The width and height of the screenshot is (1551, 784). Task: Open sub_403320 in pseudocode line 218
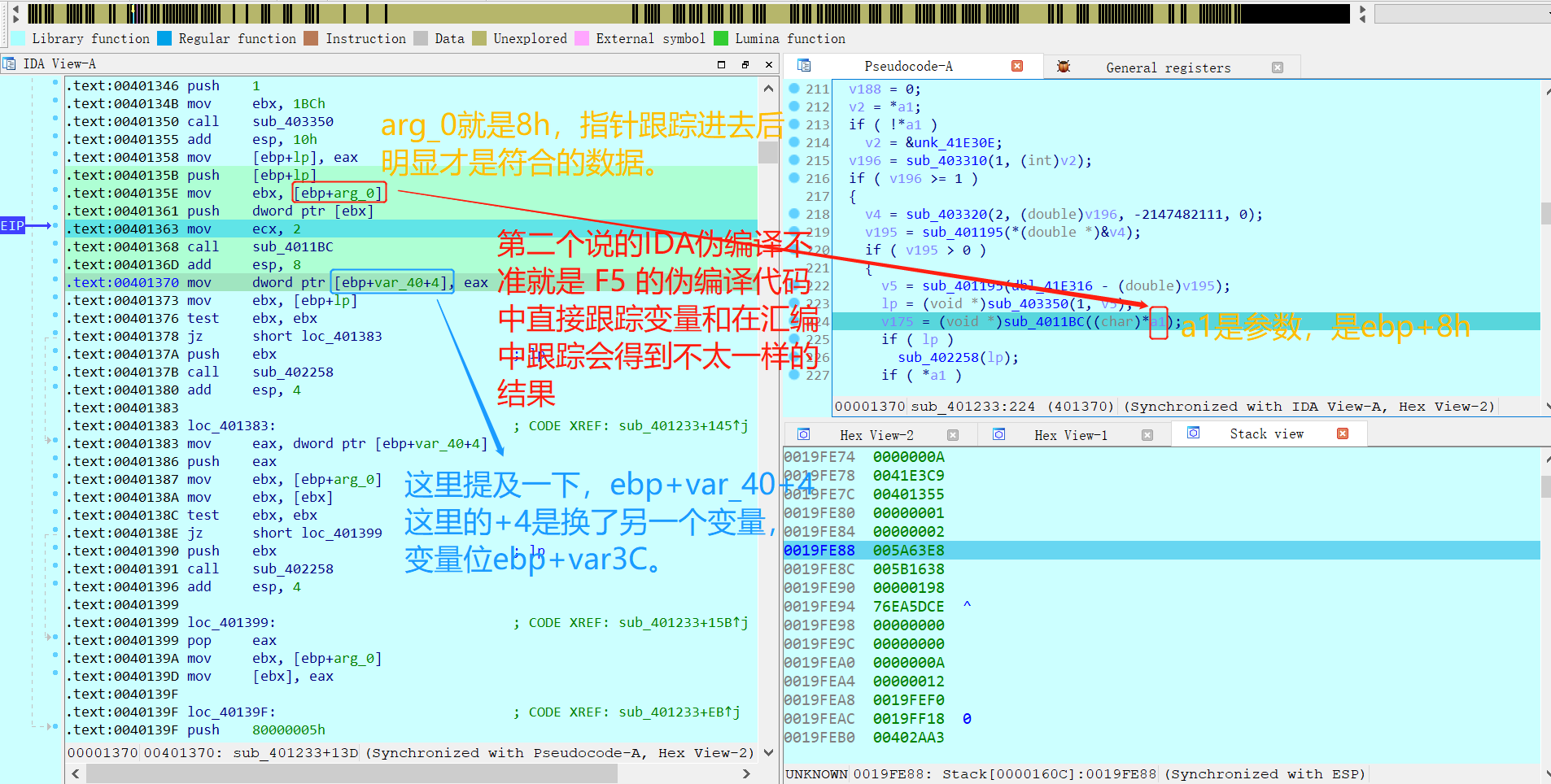point(946,214)
